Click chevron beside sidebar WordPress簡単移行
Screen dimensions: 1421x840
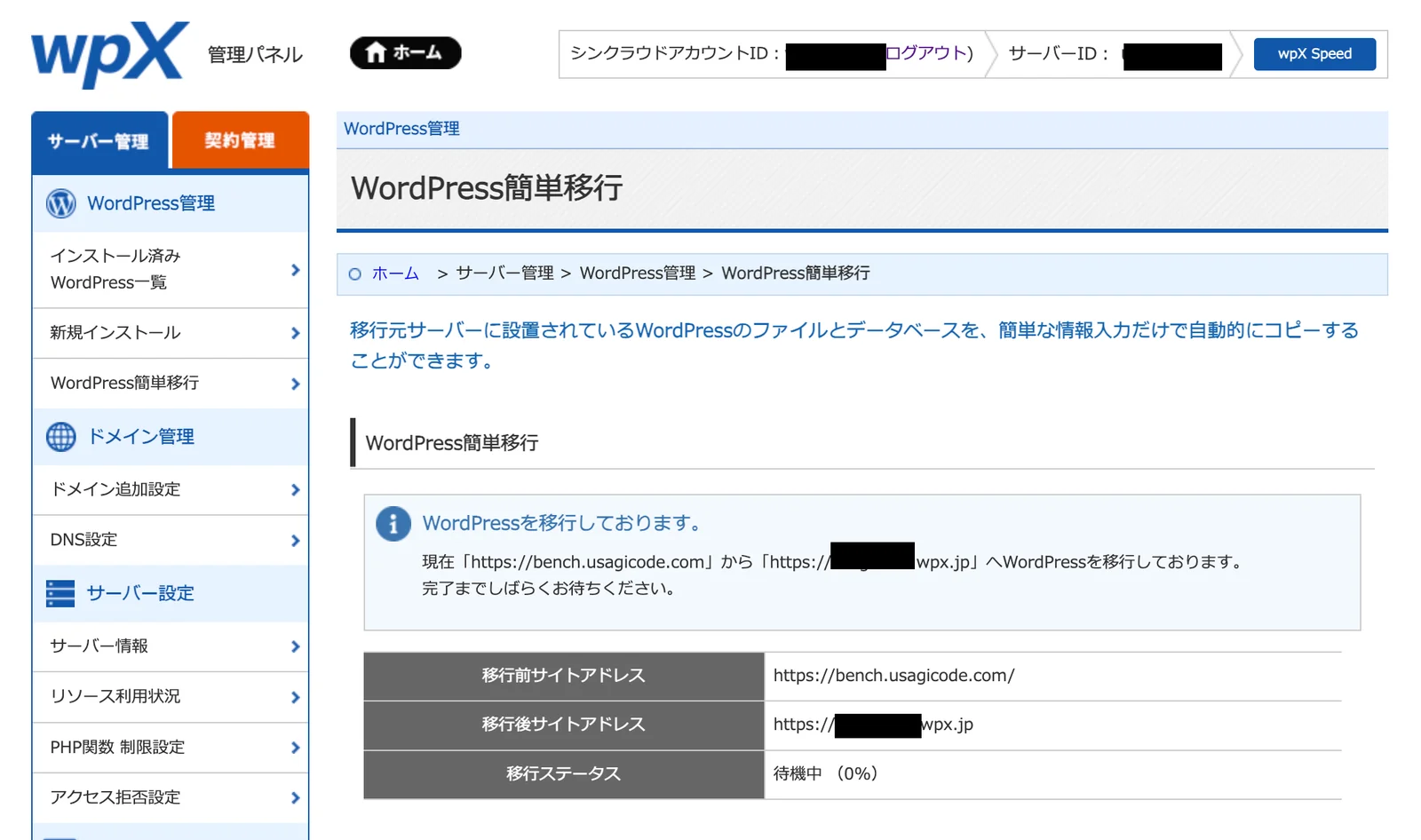point(296,384)
